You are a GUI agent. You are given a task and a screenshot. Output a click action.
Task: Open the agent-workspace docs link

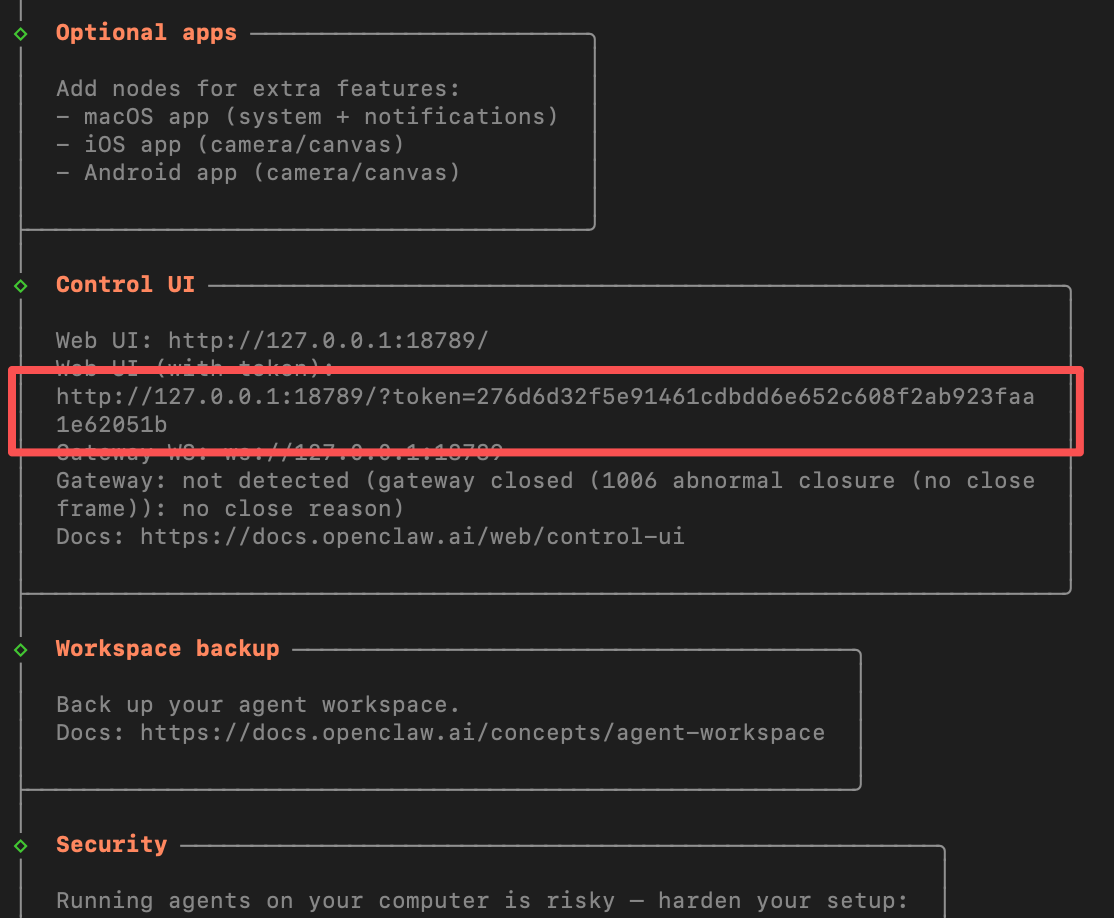[x=482, y=733]
